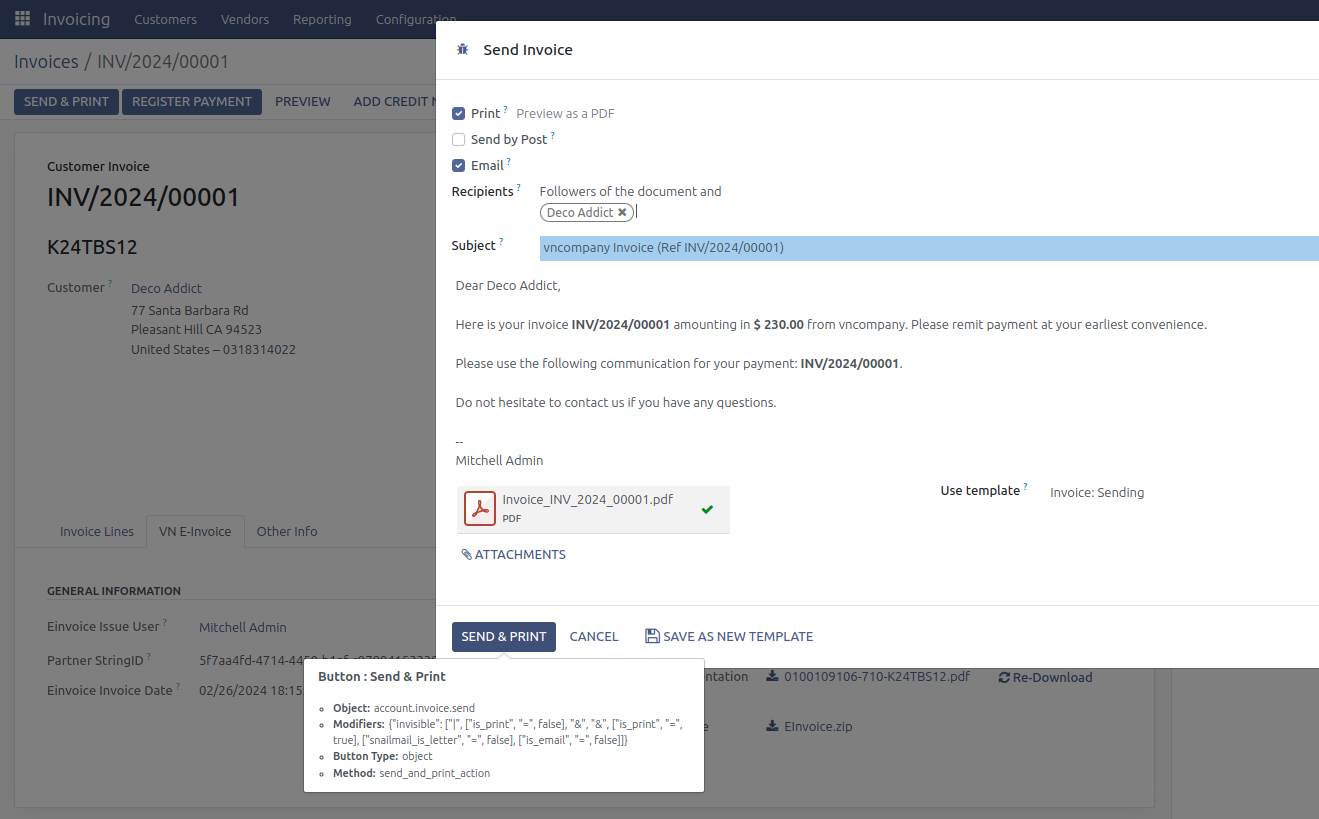
Task: Open the Reporting menu
Action: (x=322, y=19)
